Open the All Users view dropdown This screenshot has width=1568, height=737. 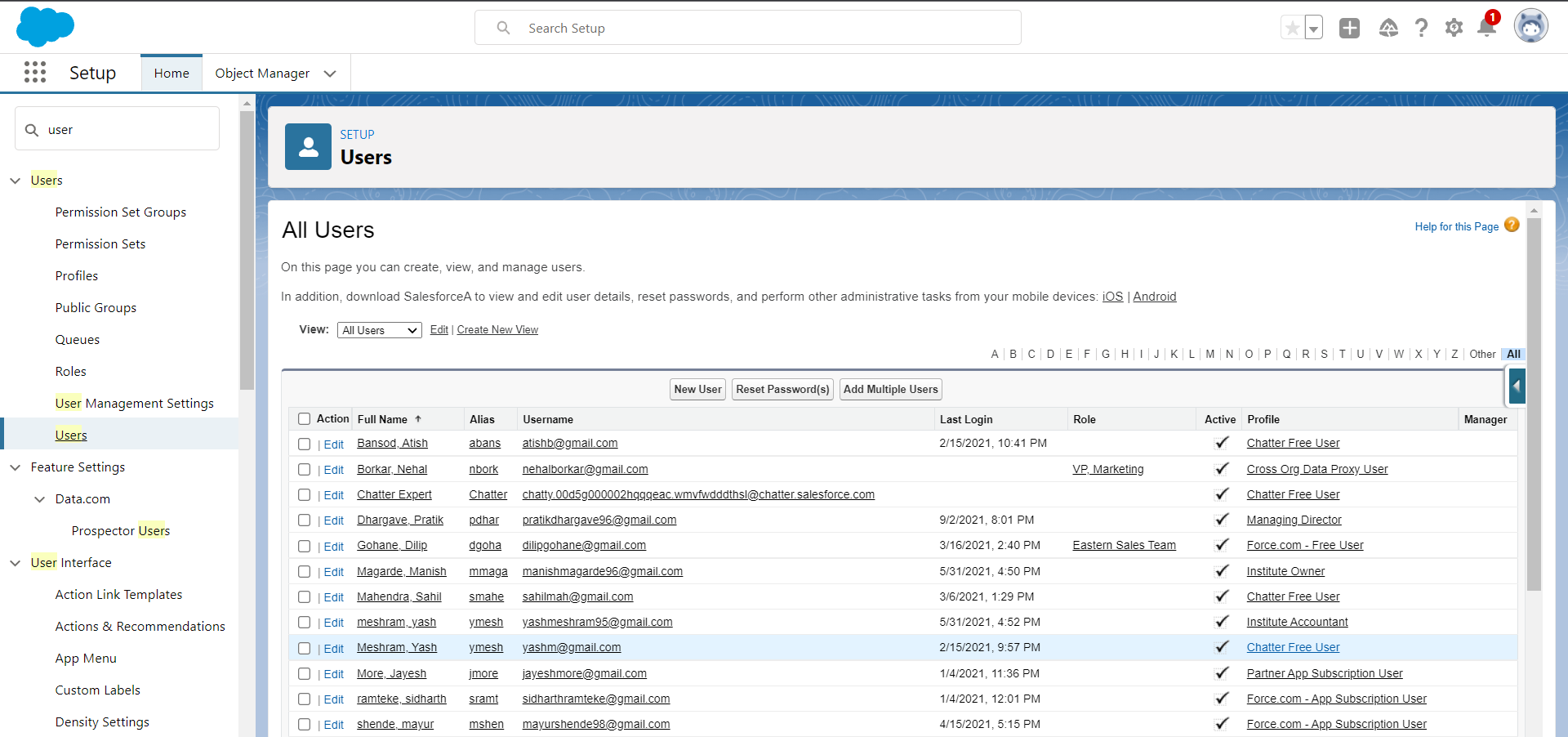(379, 330)
